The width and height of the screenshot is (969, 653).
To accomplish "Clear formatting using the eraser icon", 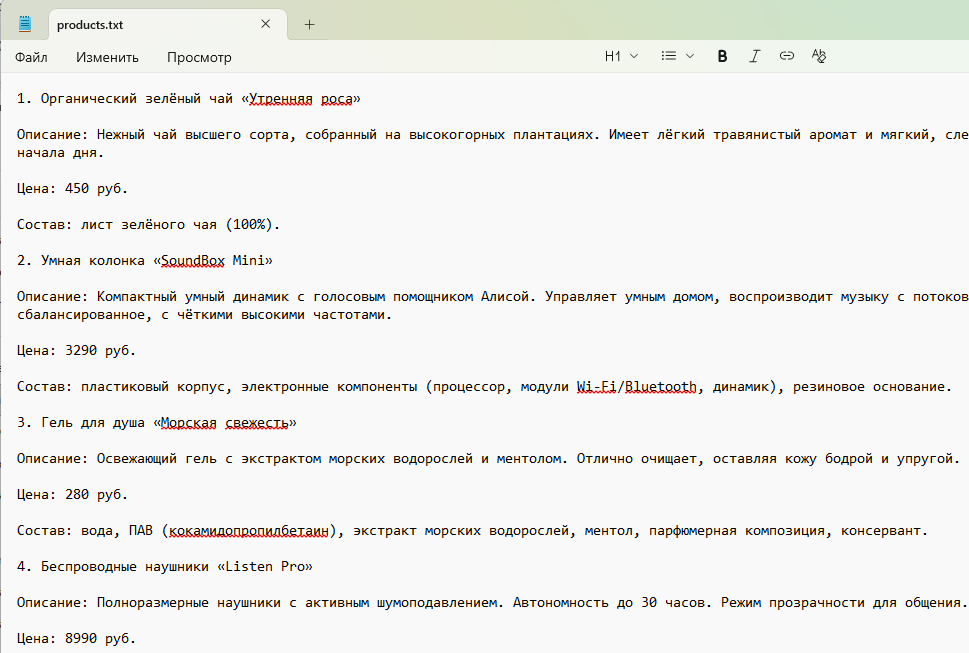I will click(x=819, y=56).
